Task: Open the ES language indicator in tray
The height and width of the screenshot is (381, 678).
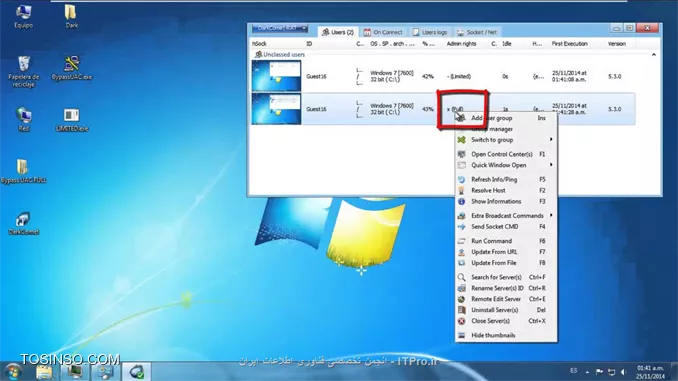Action: click(573, 371)
